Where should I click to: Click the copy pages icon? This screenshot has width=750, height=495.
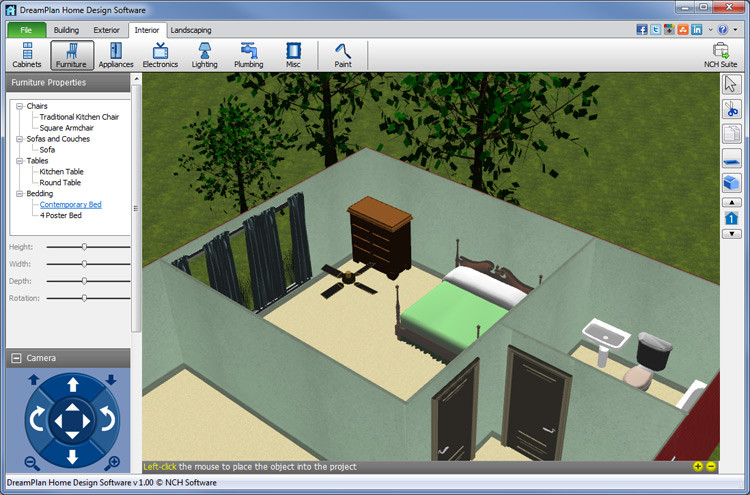pos(731,134)
